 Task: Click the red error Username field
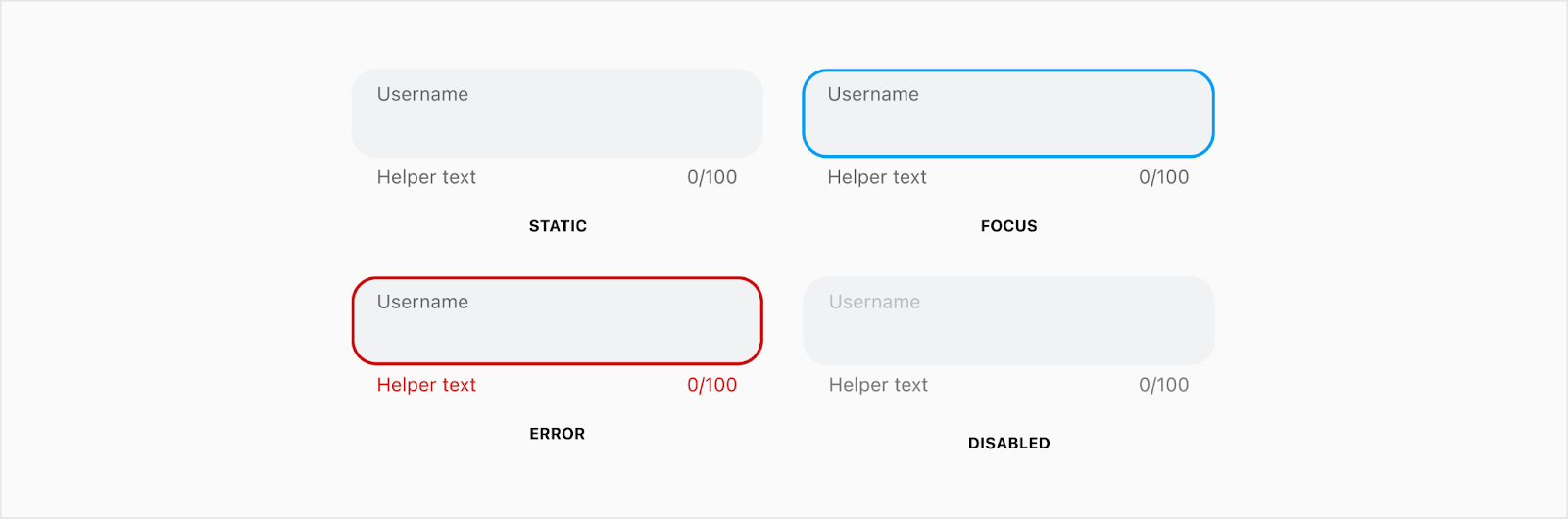coord(557,321)
